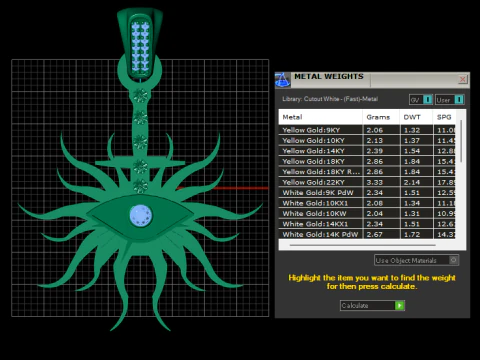This screenshot has height=360, width=480.
Task: Click the SPG column header
Action: 444,117
